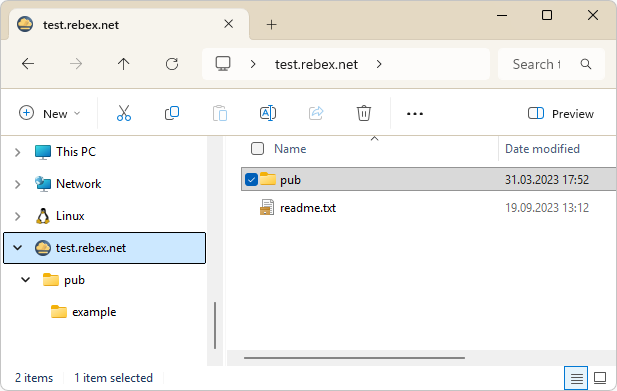This screenshot has height=391, width=617.
Task: Expand Network in navigation pane
Action: pos(18,184)
